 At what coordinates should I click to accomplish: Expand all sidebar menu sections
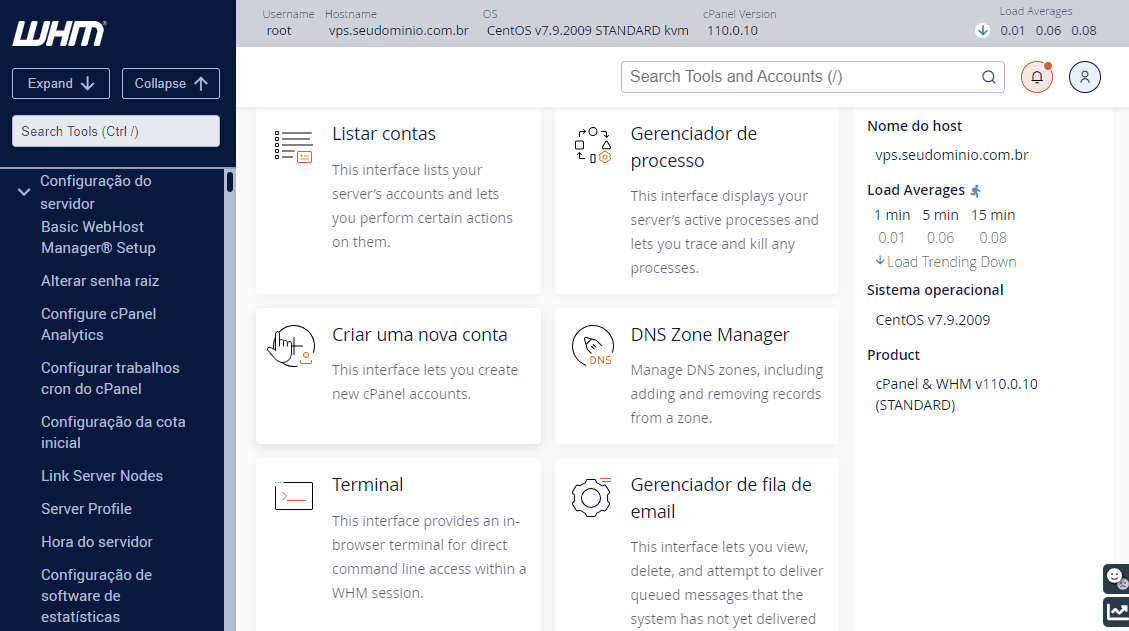[x=60, y=84]
